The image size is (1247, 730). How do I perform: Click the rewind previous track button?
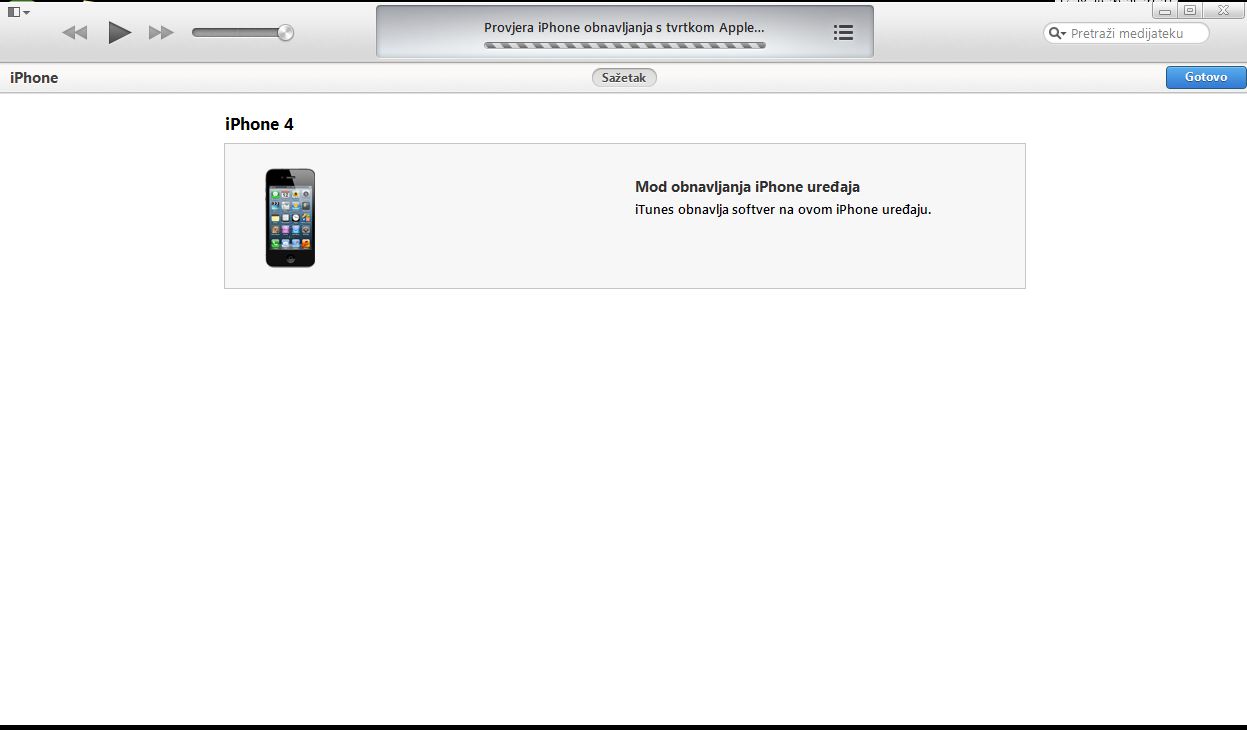[x=75, y=33]
